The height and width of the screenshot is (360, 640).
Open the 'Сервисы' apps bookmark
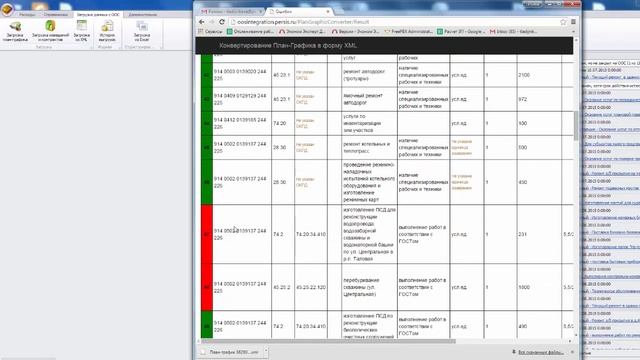[x=211, y=31]
